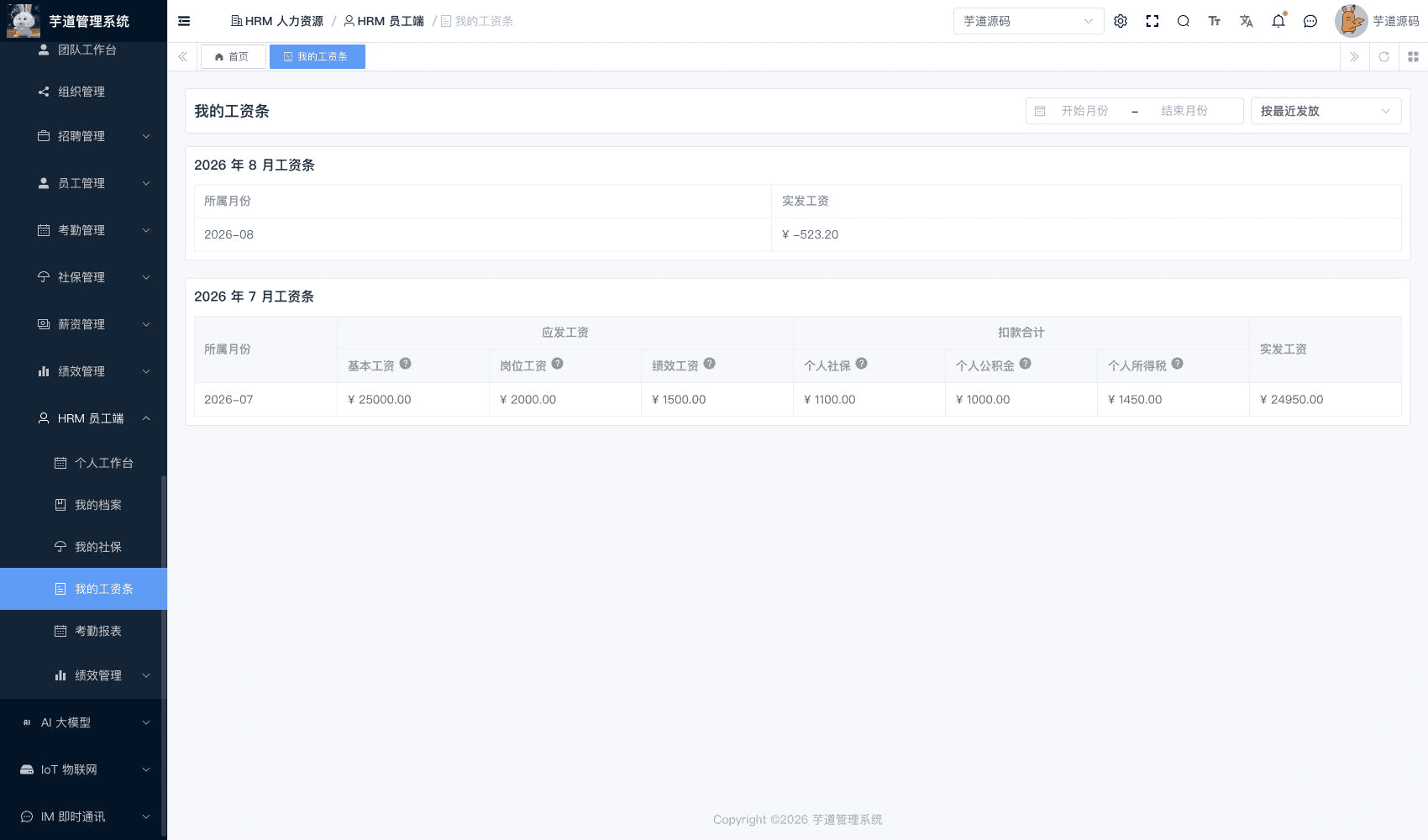Collapse the HRM 员工端 menu

[83, 418]
